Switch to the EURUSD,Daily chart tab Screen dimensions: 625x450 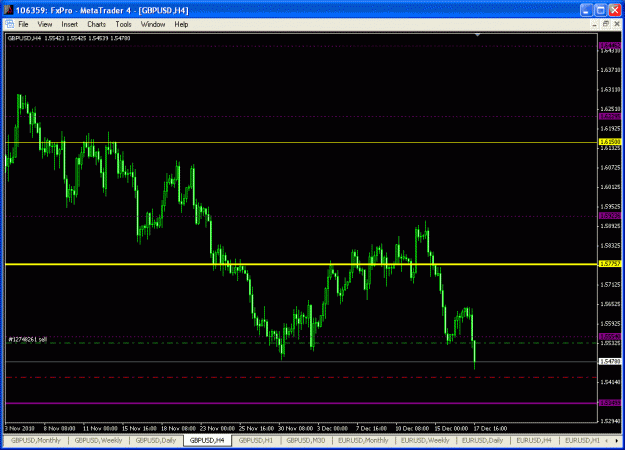(482, 440)
